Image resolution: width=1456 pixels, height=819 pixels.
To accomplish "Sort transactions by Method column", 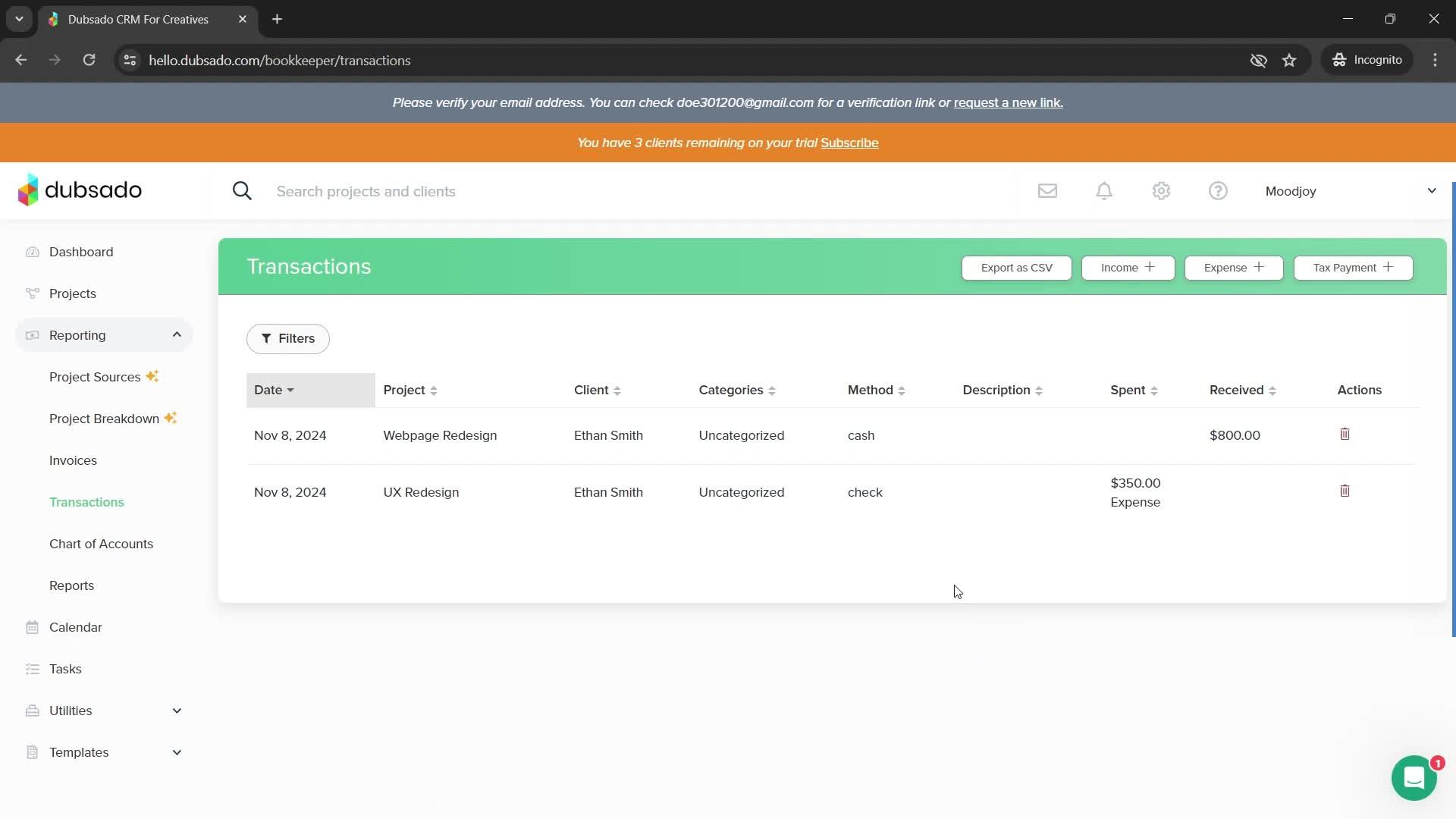I will [877, 390].
